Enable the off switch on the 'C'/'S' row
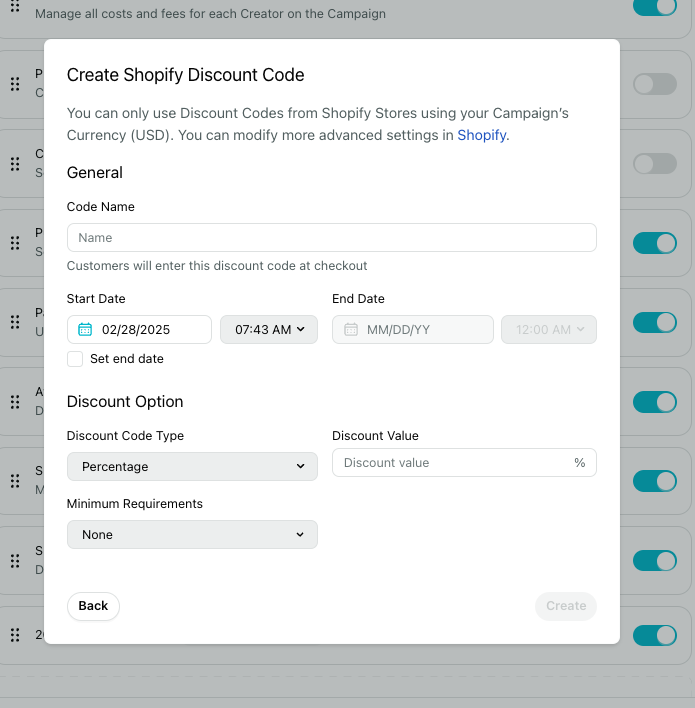The height and width of the screenshot is (708, 695). 655,163
